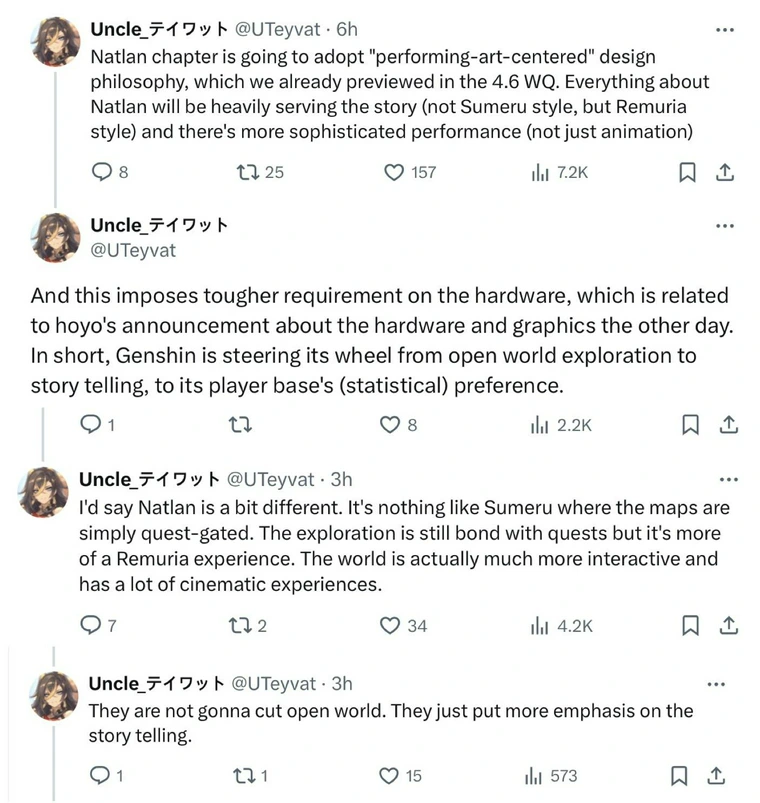Reply to the performing-art-centered design tweet
The width and height of the screenshot is (760, 803).
[101, 172]
